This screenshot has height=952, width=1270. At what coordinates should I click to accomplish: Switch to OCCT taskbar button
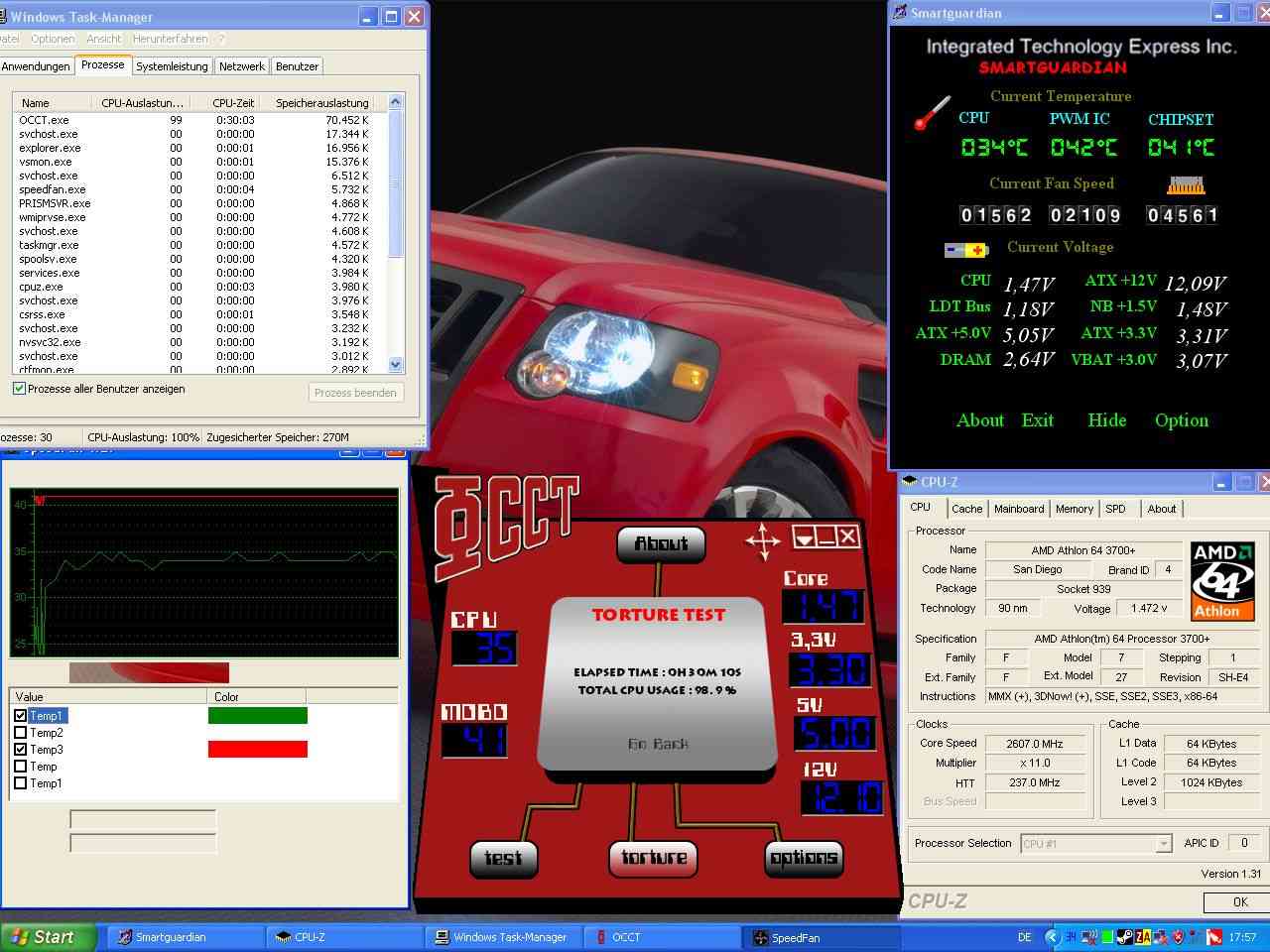coord(661,937)
